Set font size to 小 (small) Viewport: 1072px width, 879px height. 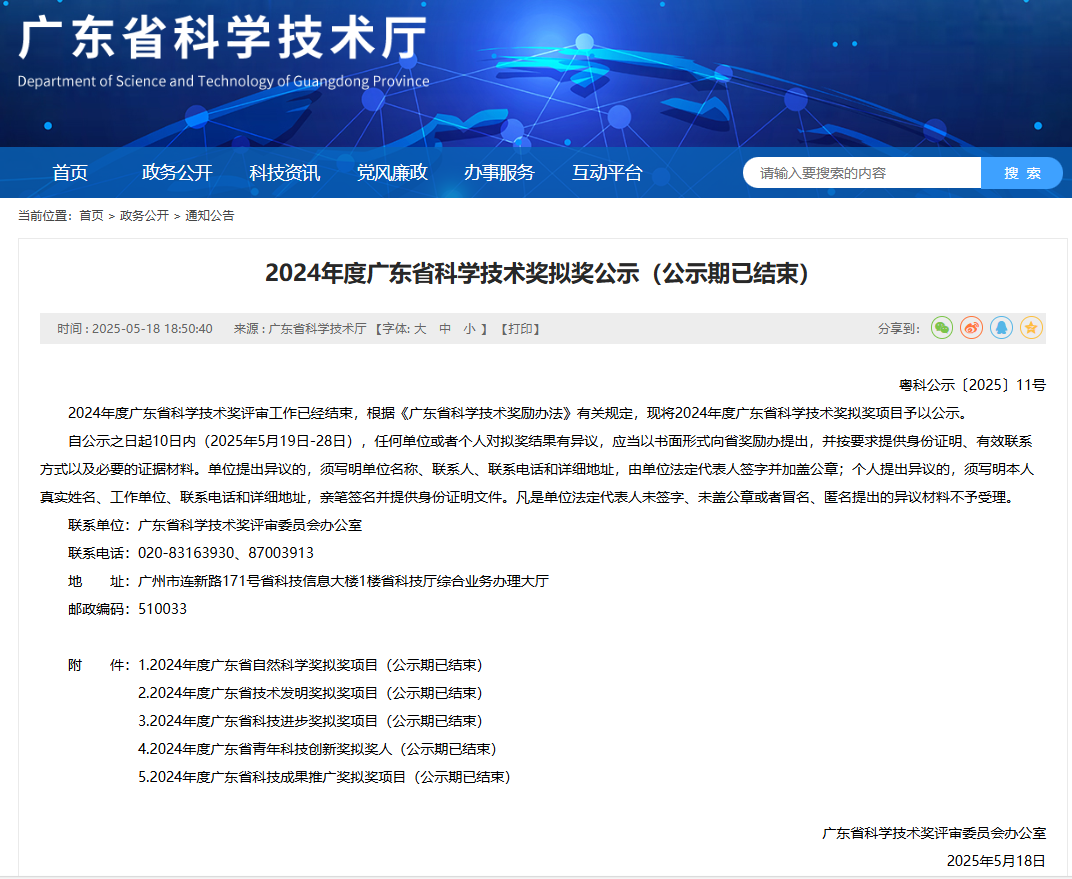click(469, 329)
